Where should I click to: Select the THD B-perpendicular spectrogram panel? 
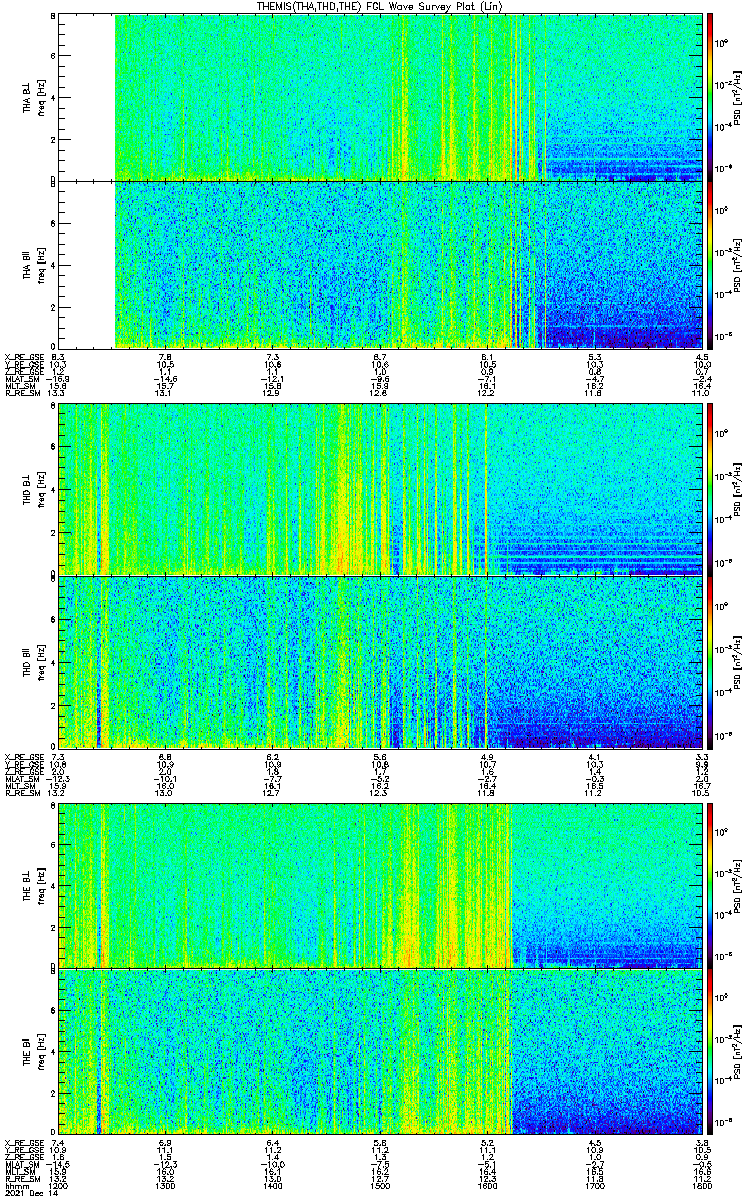(380, 489)
